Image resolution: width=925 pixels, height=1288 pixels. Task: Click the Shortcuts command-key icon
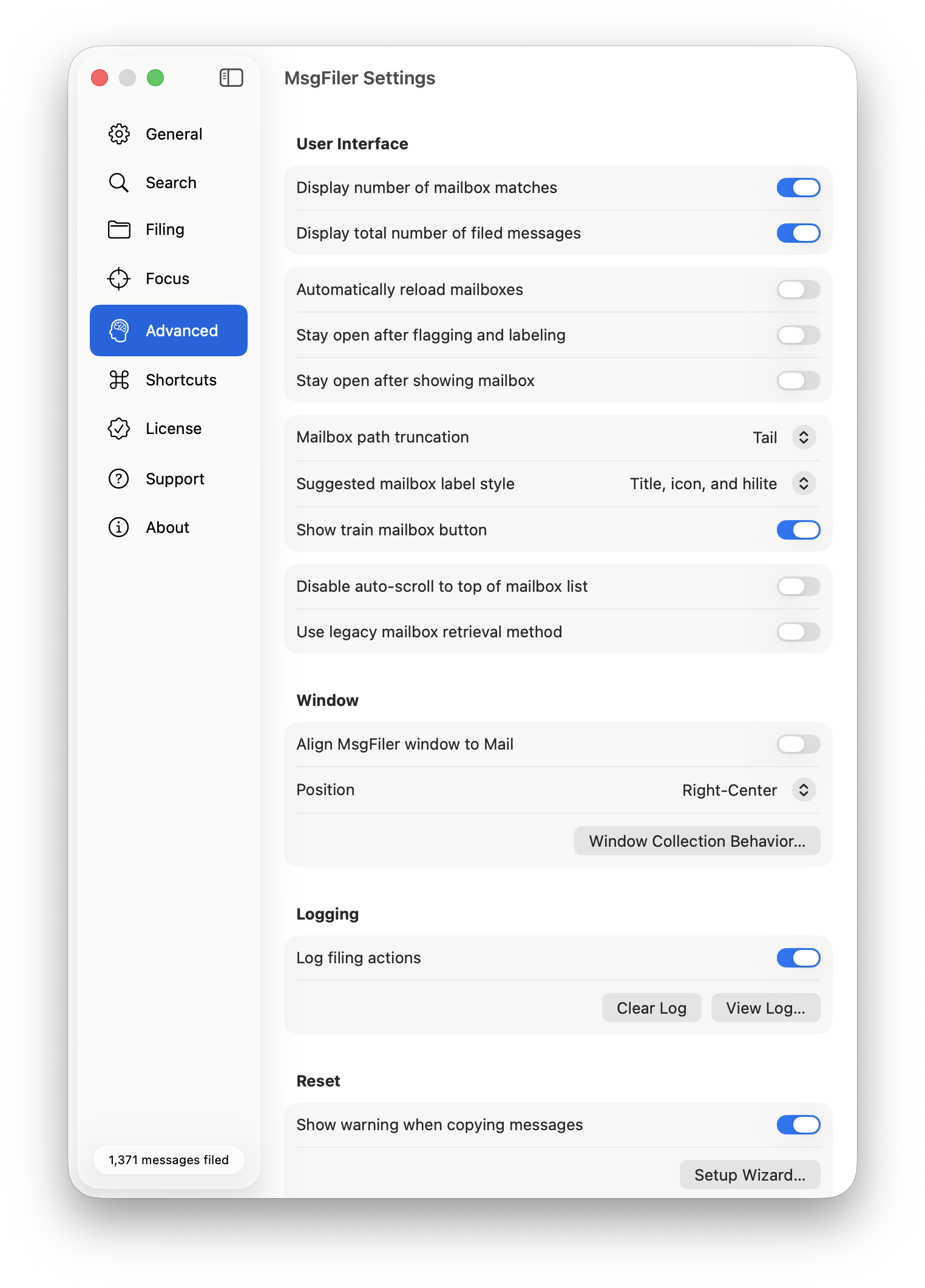click(x=119, y=380)
